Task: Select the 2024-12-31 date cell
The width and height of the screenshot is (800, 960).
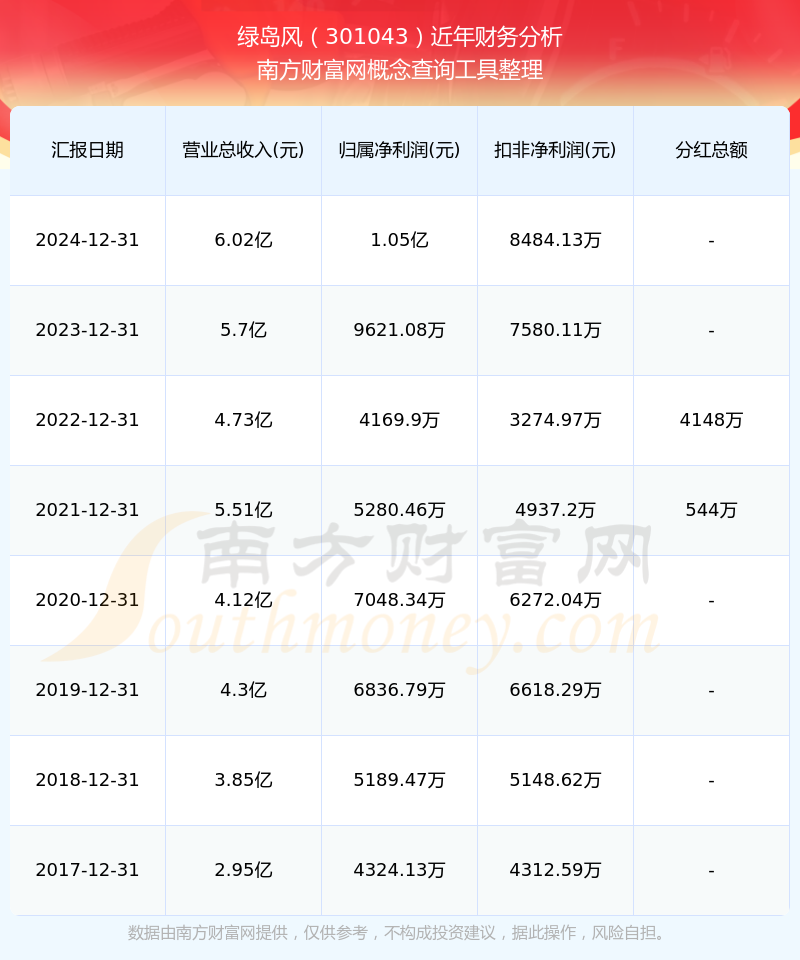Action: tap(88, 240)
